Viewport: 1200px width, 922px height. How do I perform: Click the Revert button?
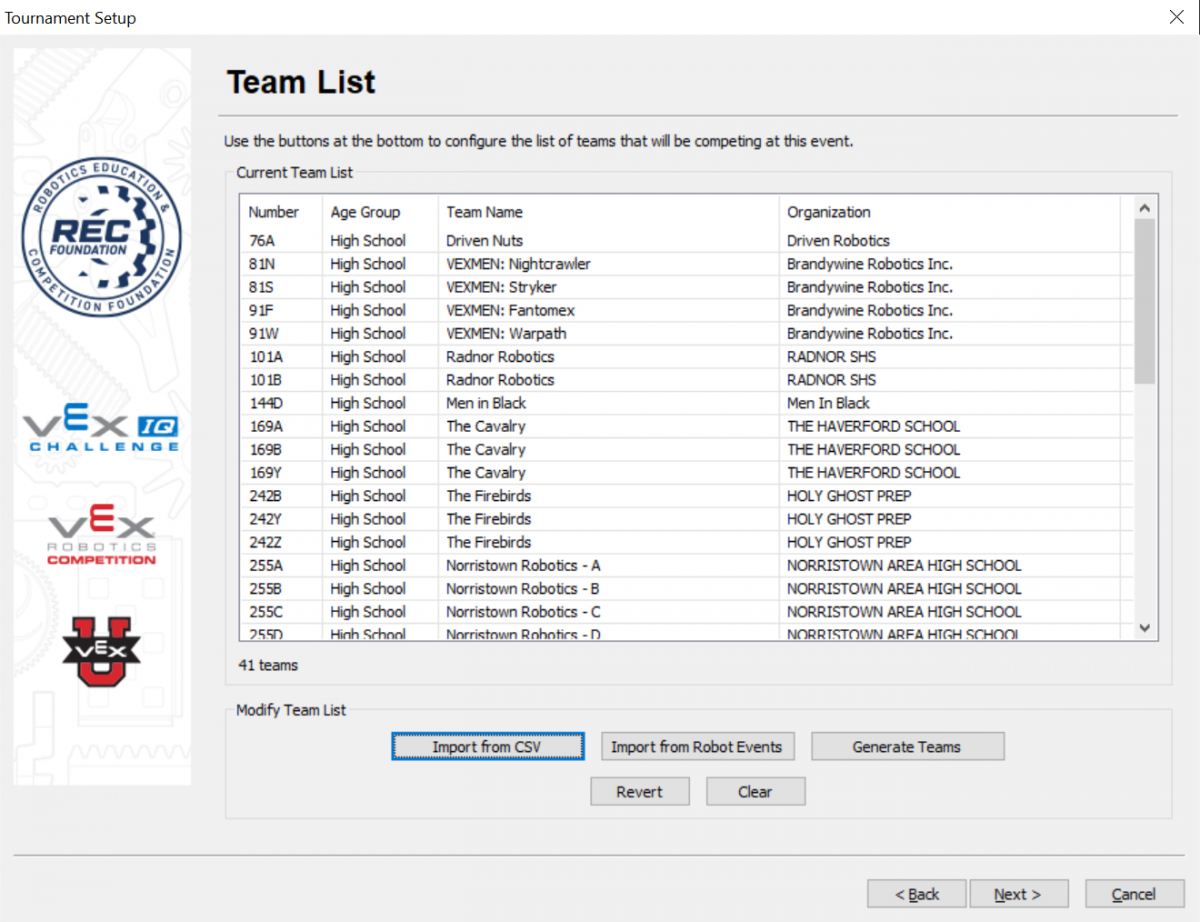coord(639,791)
